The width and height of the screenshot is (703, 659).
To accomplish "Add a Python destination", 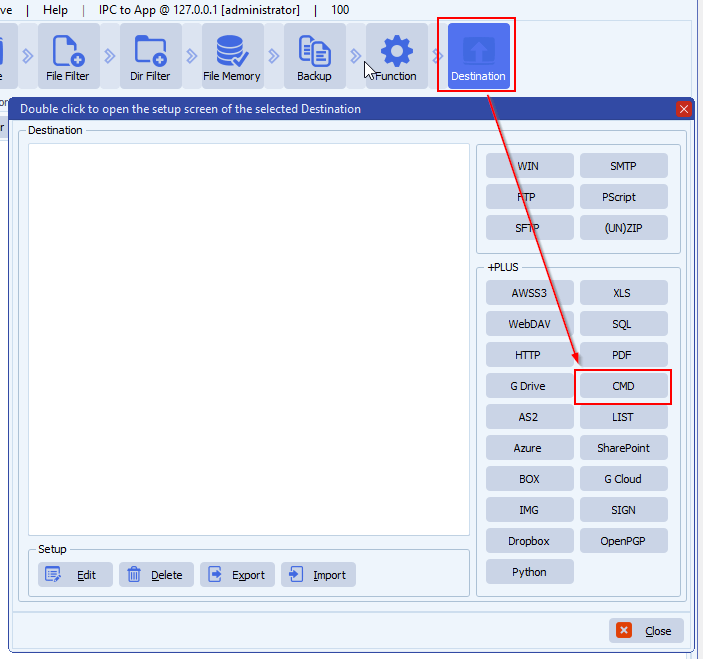I will [x=529, y=572].
